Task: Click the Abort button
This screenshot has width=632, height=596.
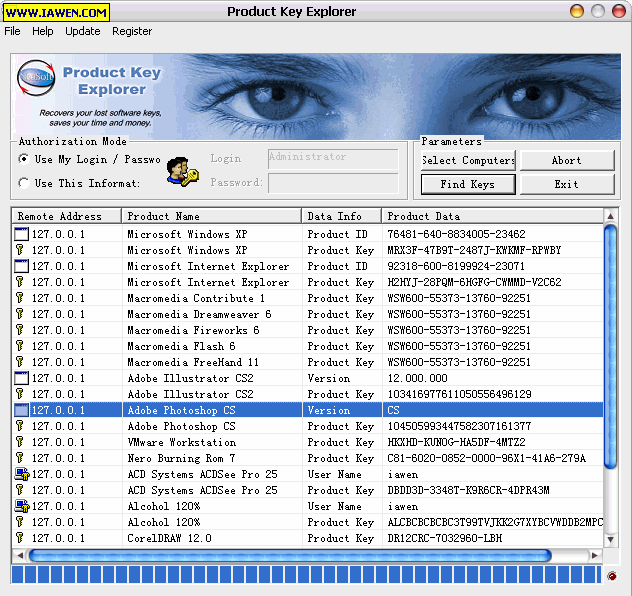Action: point(566,160)
